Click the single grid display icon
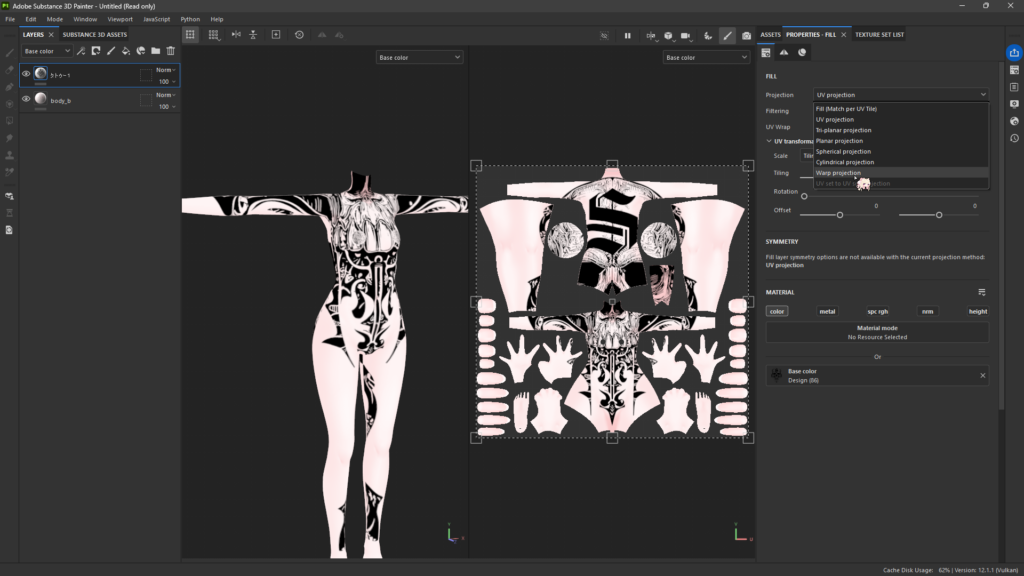 click(190, 35)
